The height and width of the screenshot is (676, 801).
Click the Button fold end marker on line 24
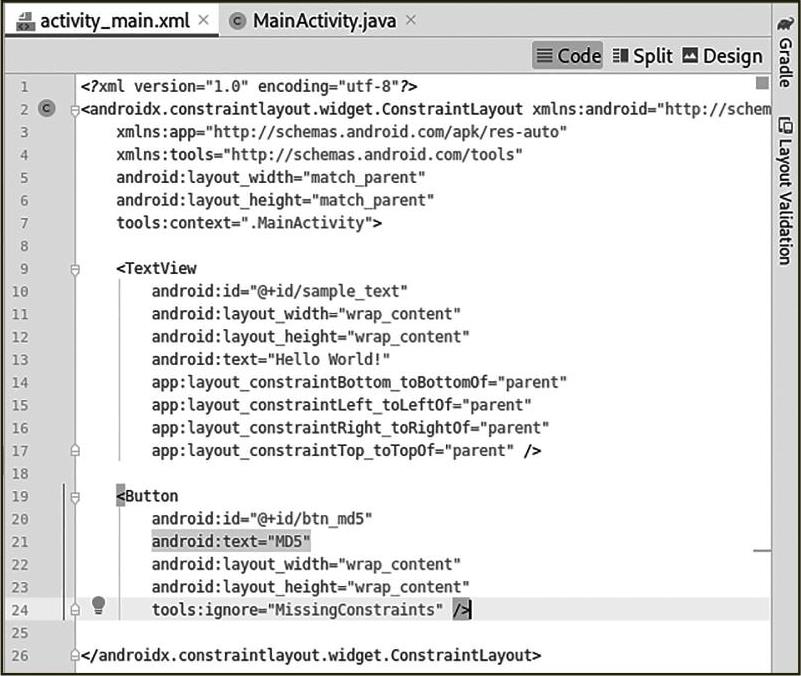pyautogui.click(x=75, y=610)
